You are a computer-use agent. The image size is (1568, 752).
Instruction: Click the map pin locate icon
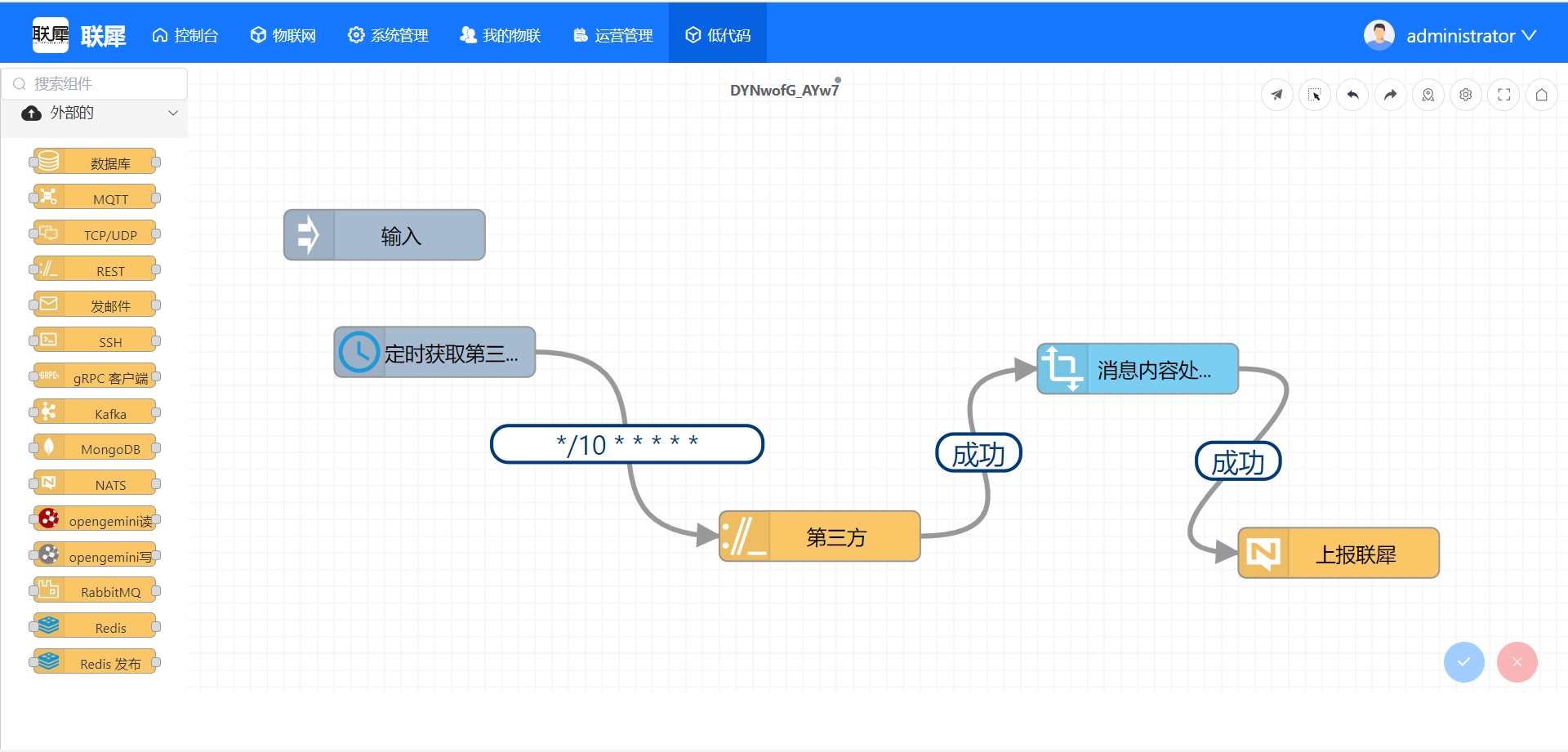[1428, 95]
